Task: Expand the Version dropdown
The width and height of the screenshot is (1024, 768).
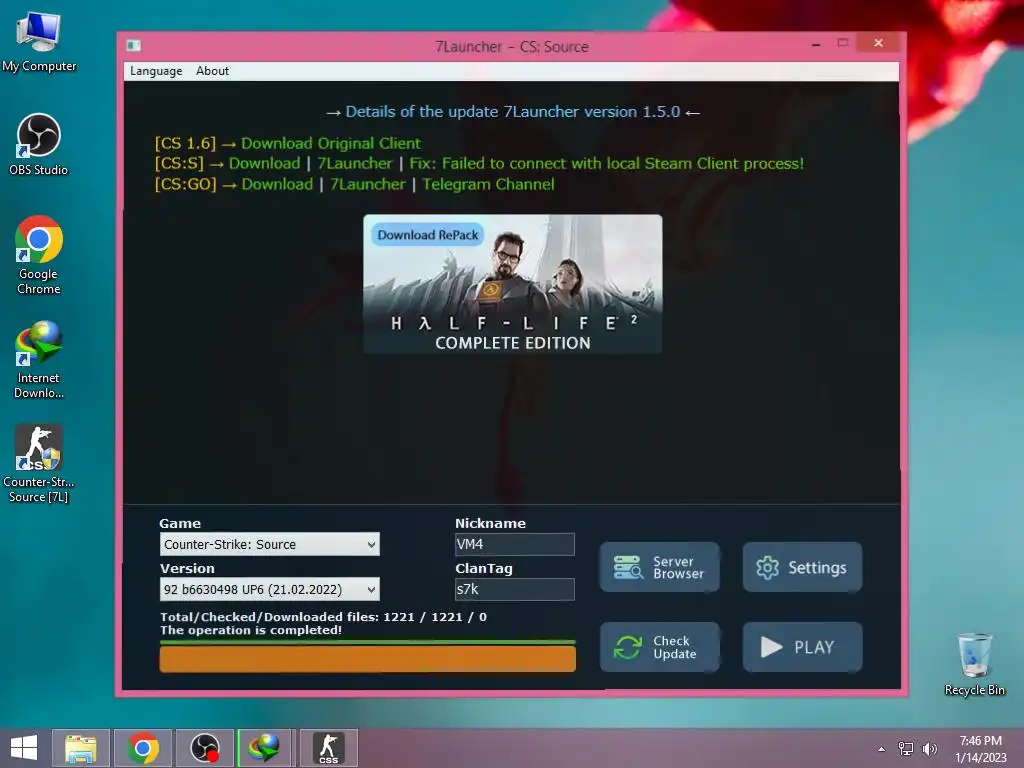Action: [x=269, y=589]
